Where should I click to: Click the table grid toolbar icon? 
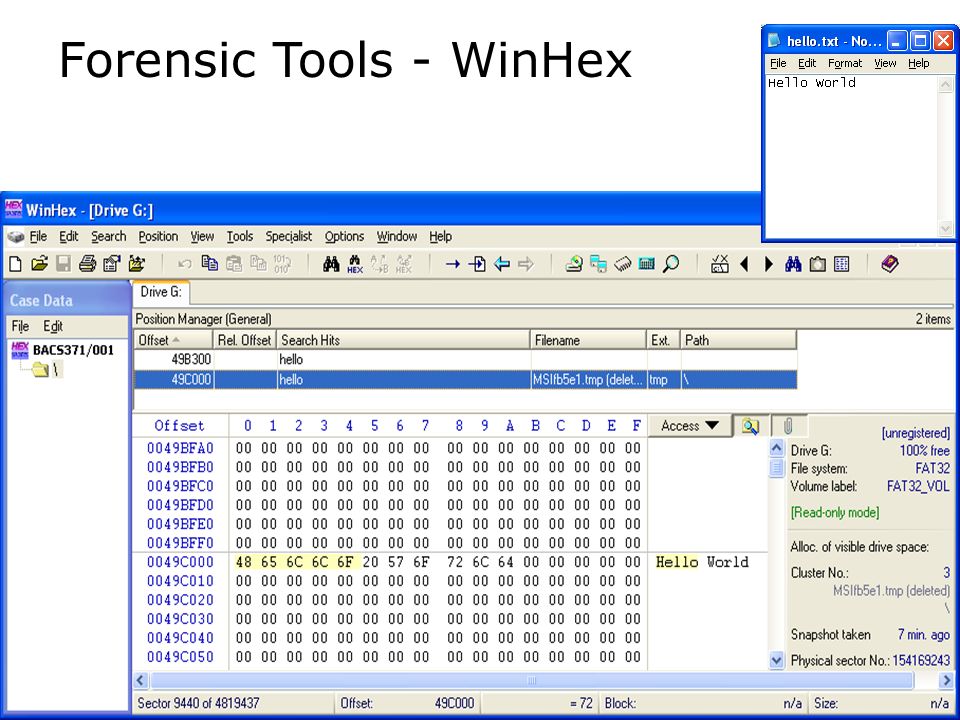point(842,264)
